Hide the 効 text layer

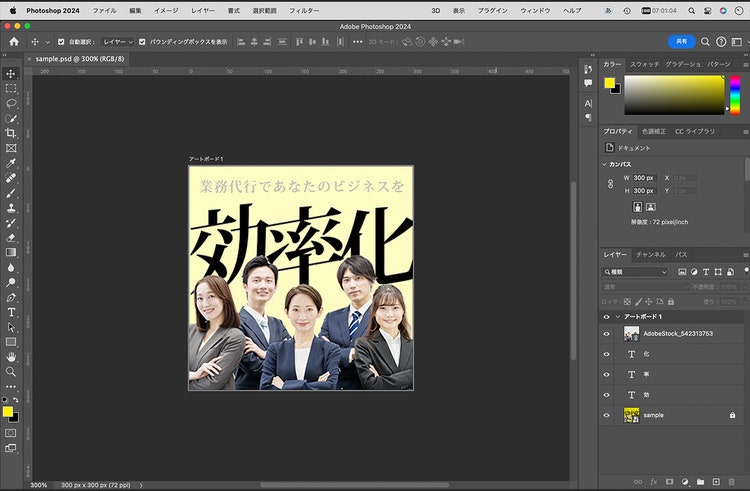(x=607, y=395)
